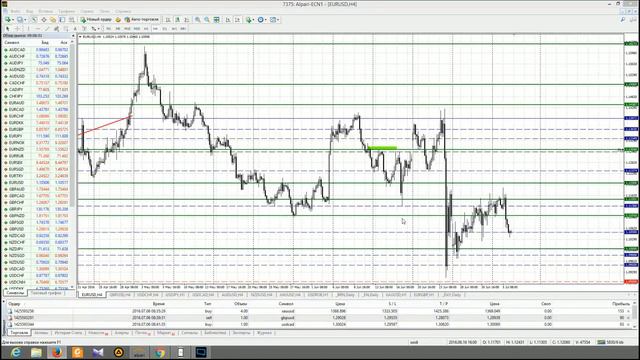The width and height of the screenshot is (640, 360).
Task: Select the cursor tool
Action: point(7,29)
